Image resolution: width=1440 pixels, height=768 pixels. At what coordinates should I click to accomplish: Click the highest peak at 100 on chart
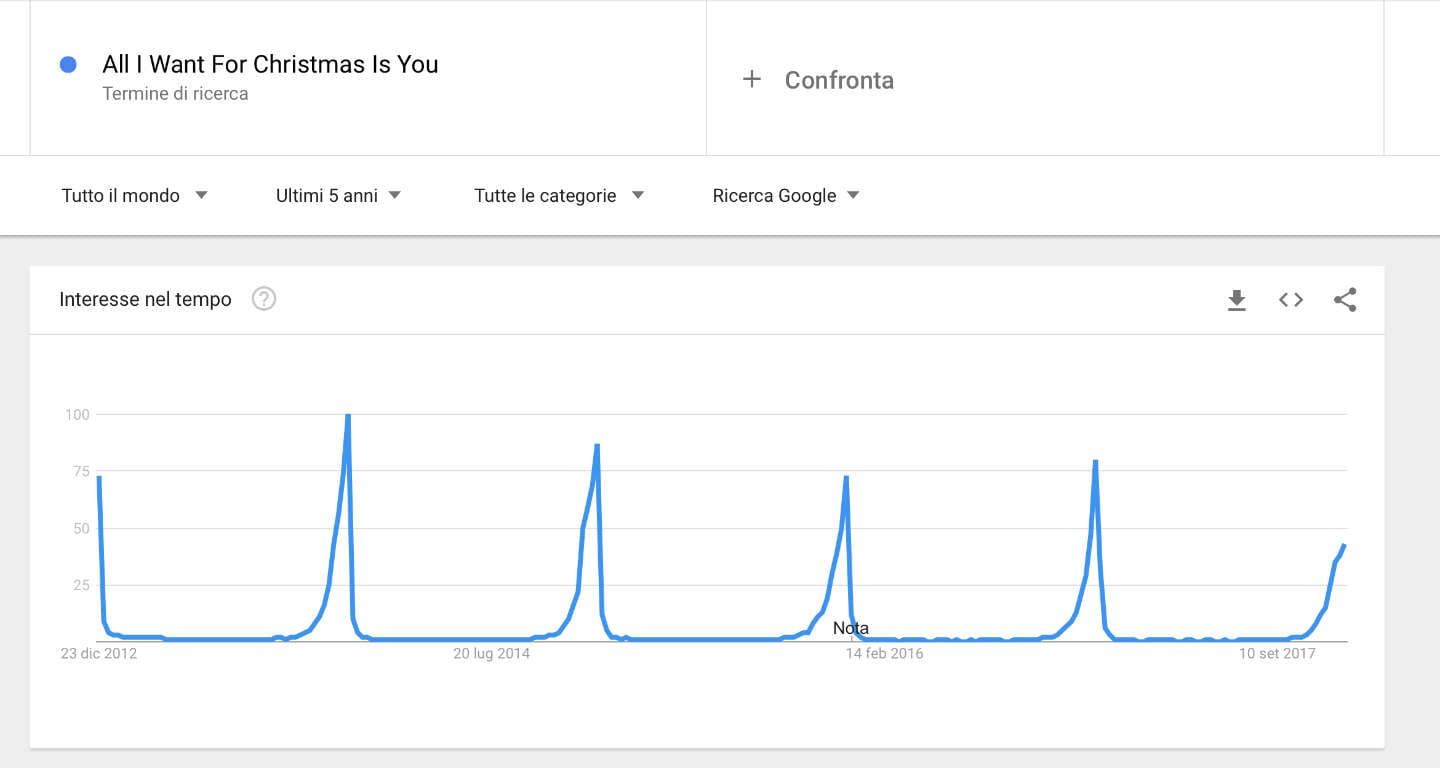point(347,415)
